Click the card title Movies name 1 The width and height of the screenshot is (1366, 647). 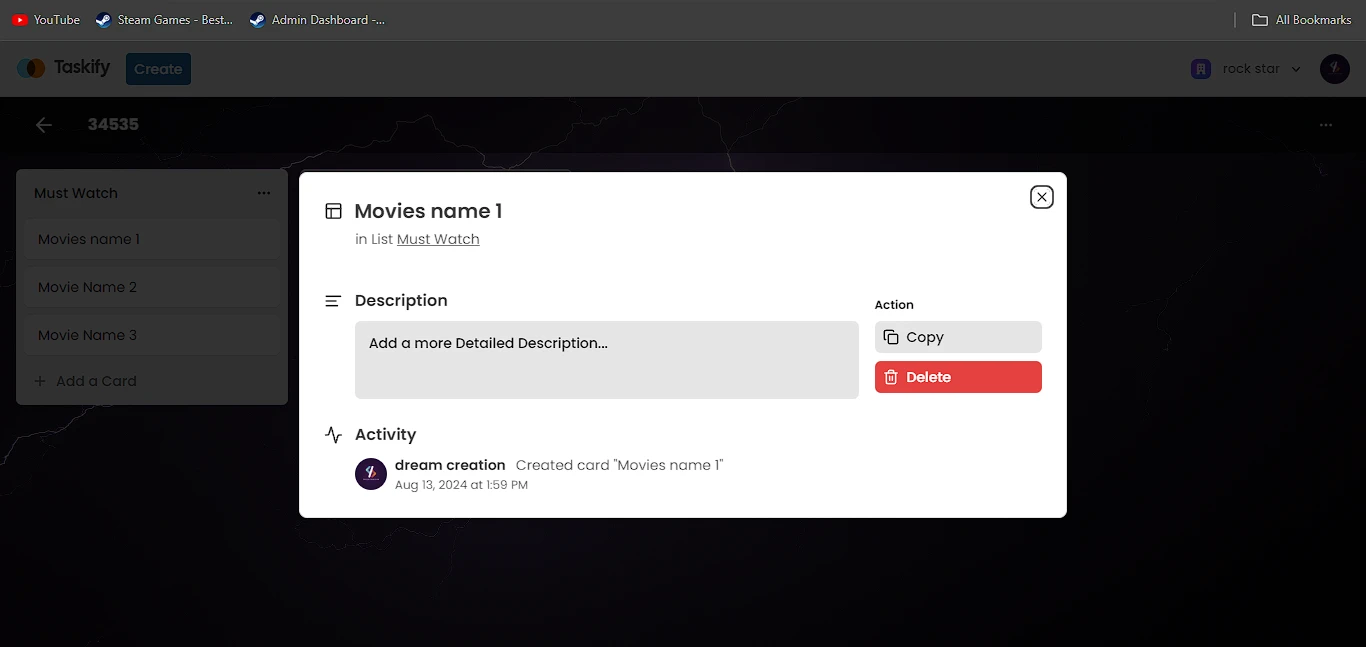point(429,211)
